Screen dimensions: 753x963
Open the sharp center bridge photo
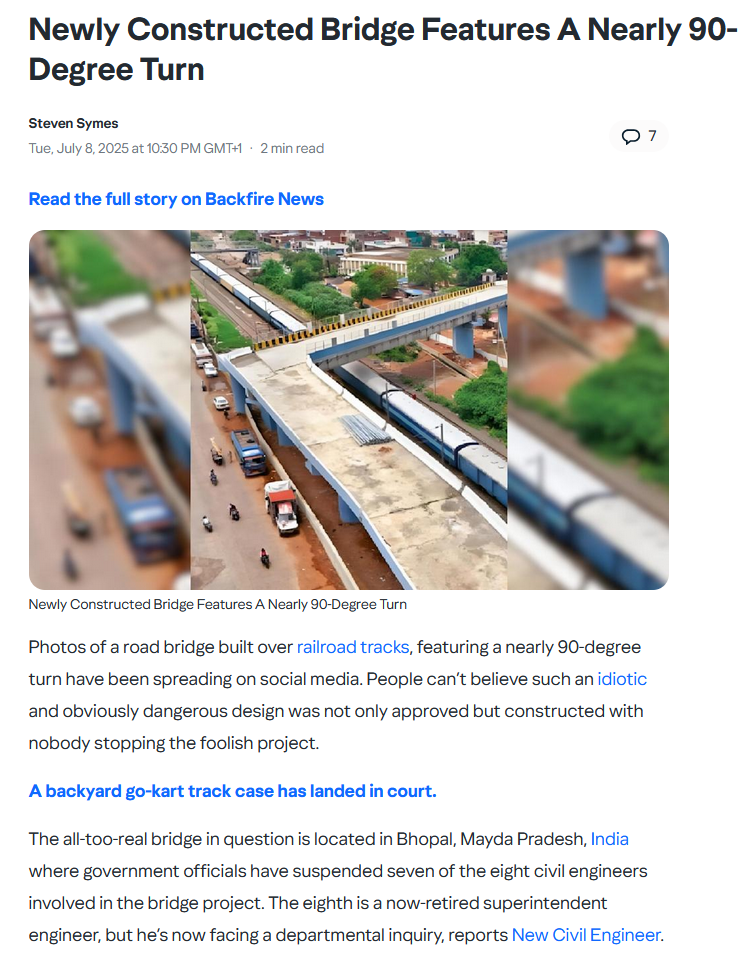tap(349, 410)
